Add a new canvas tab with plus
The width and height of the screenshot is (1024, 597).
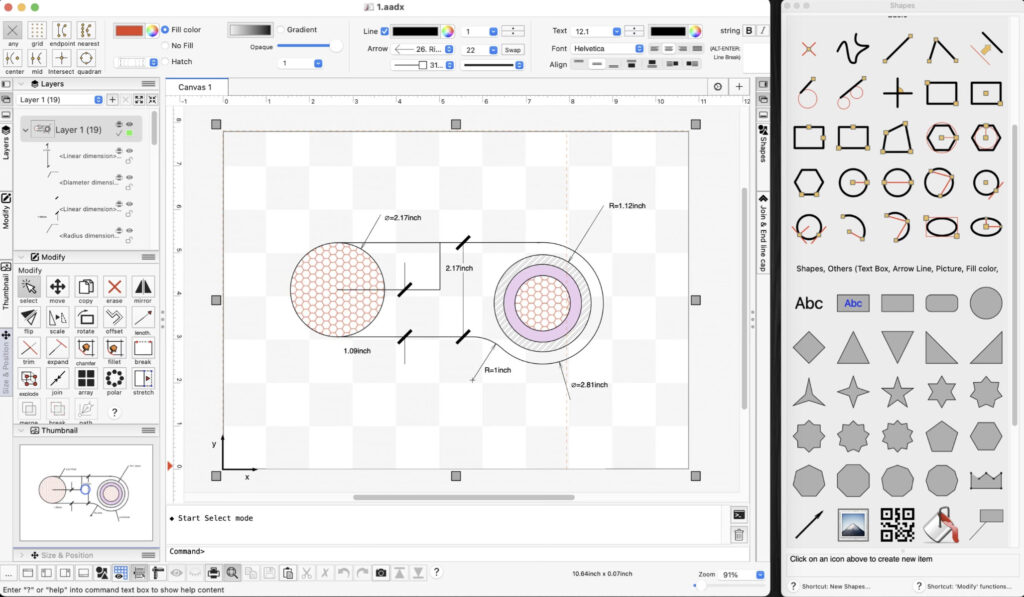(x=739, y=87)
